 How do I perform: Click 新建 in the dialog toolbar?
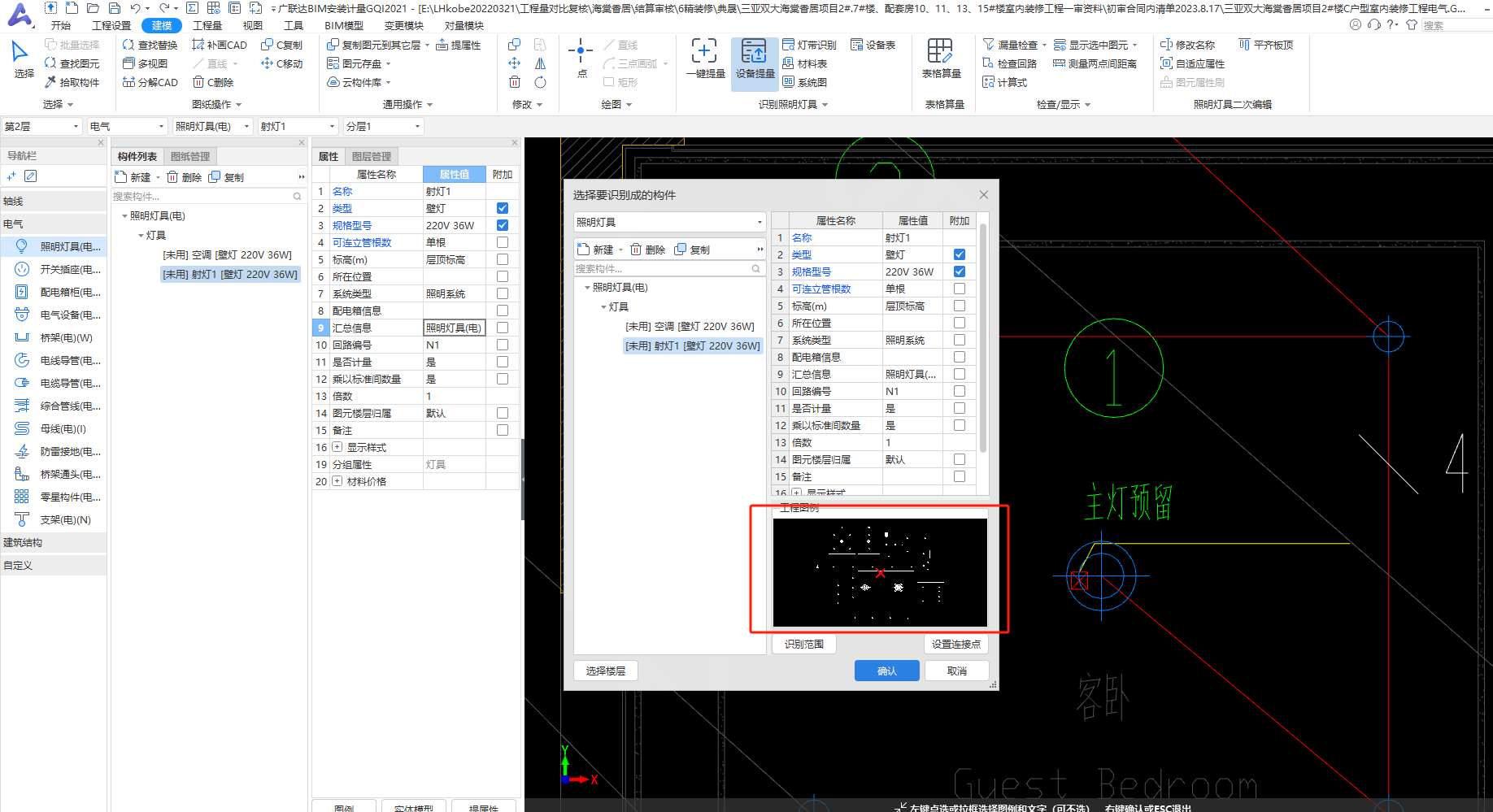coord(597,250)
